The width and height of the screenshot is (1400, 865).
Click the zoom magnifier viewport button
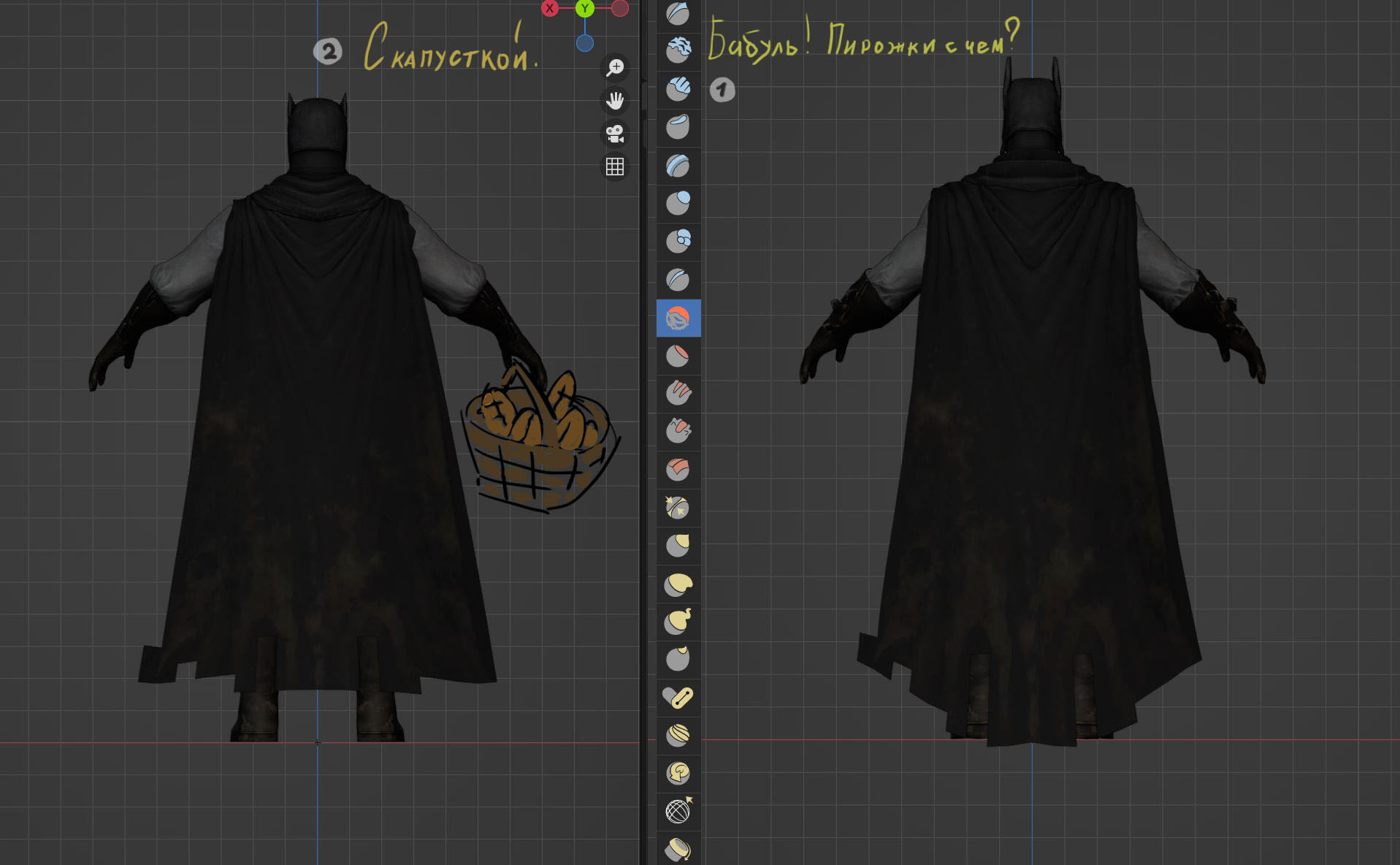click(615, 67)
